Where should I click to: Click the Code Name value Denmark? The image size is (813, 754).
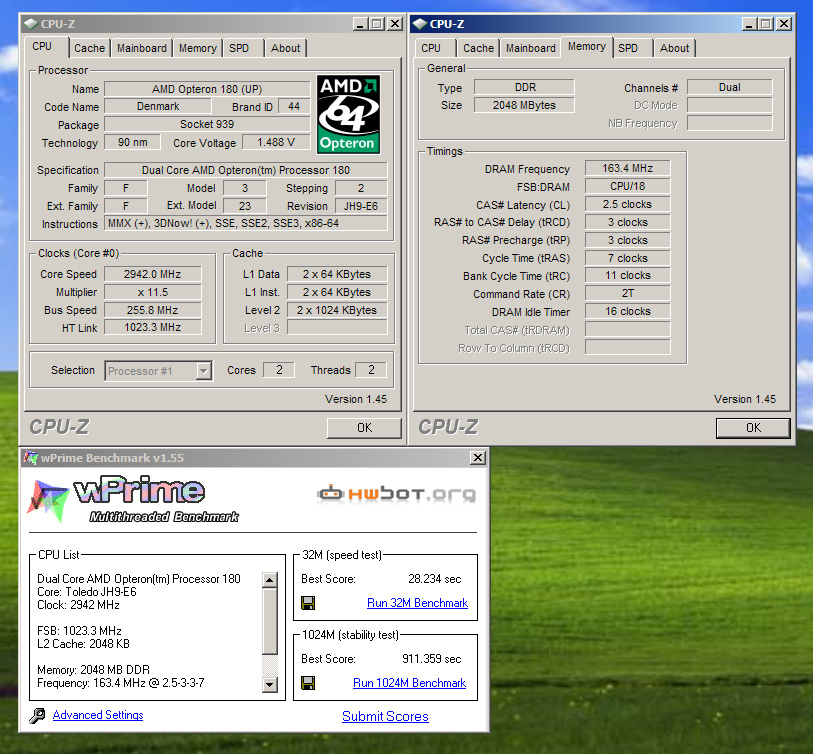coord(158,106)
